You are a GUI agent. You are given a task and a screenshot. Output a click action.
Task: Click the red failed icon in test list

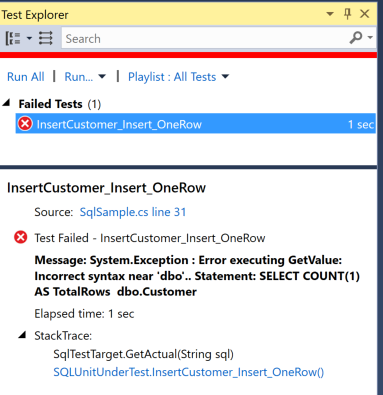coord(25,124)
